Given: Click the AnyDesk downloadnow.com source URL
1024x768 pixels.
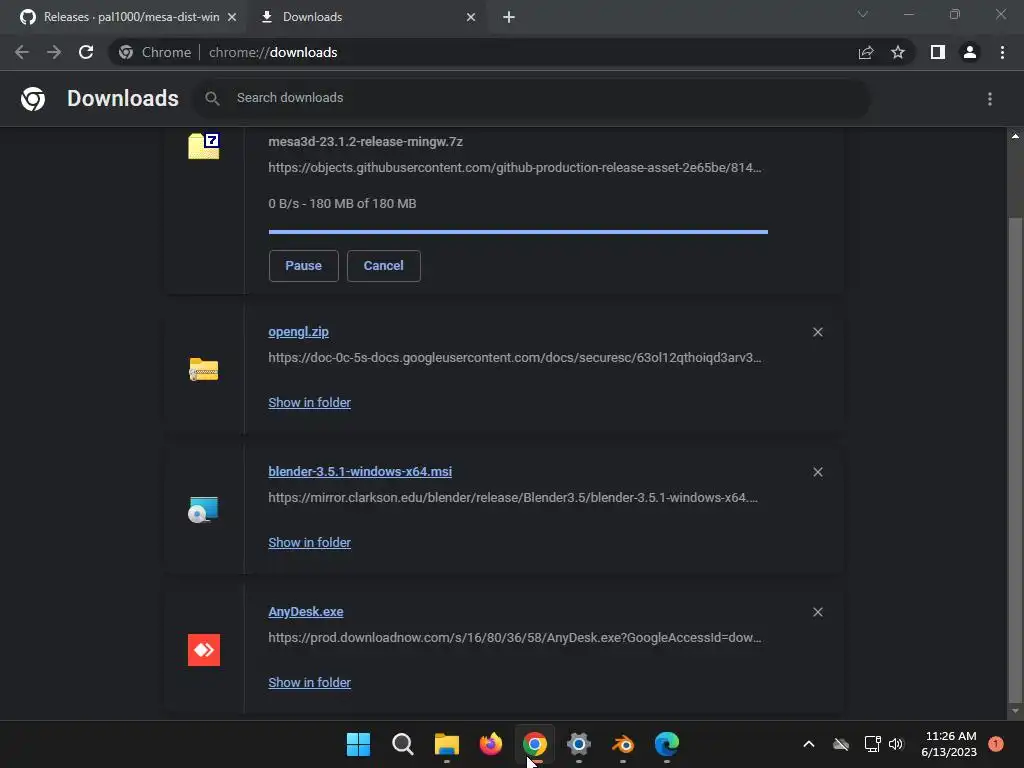Looking at the screenshot, I should [x=515, y=637].
